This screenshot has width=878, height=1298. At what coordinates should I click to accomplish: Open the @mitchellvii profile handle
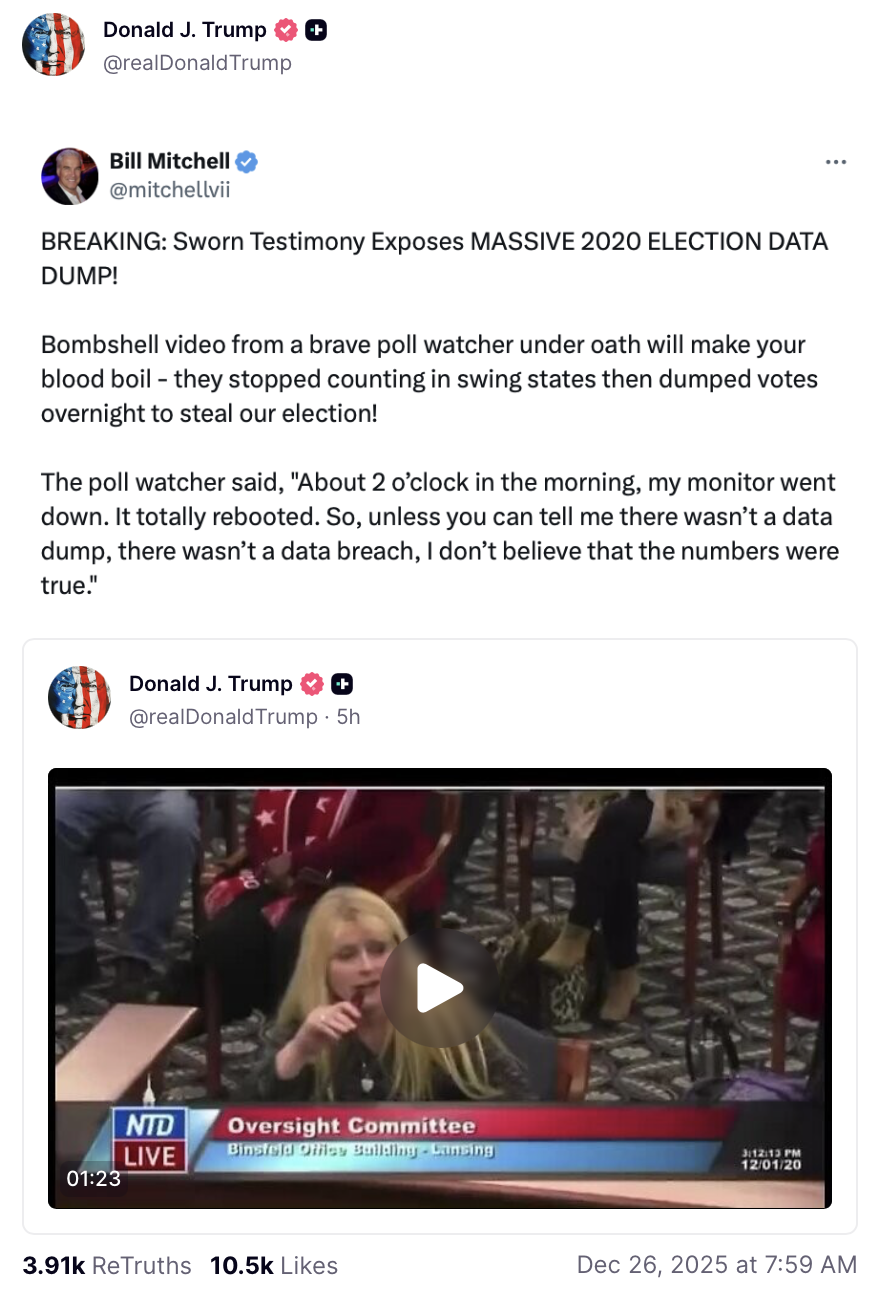169,190
